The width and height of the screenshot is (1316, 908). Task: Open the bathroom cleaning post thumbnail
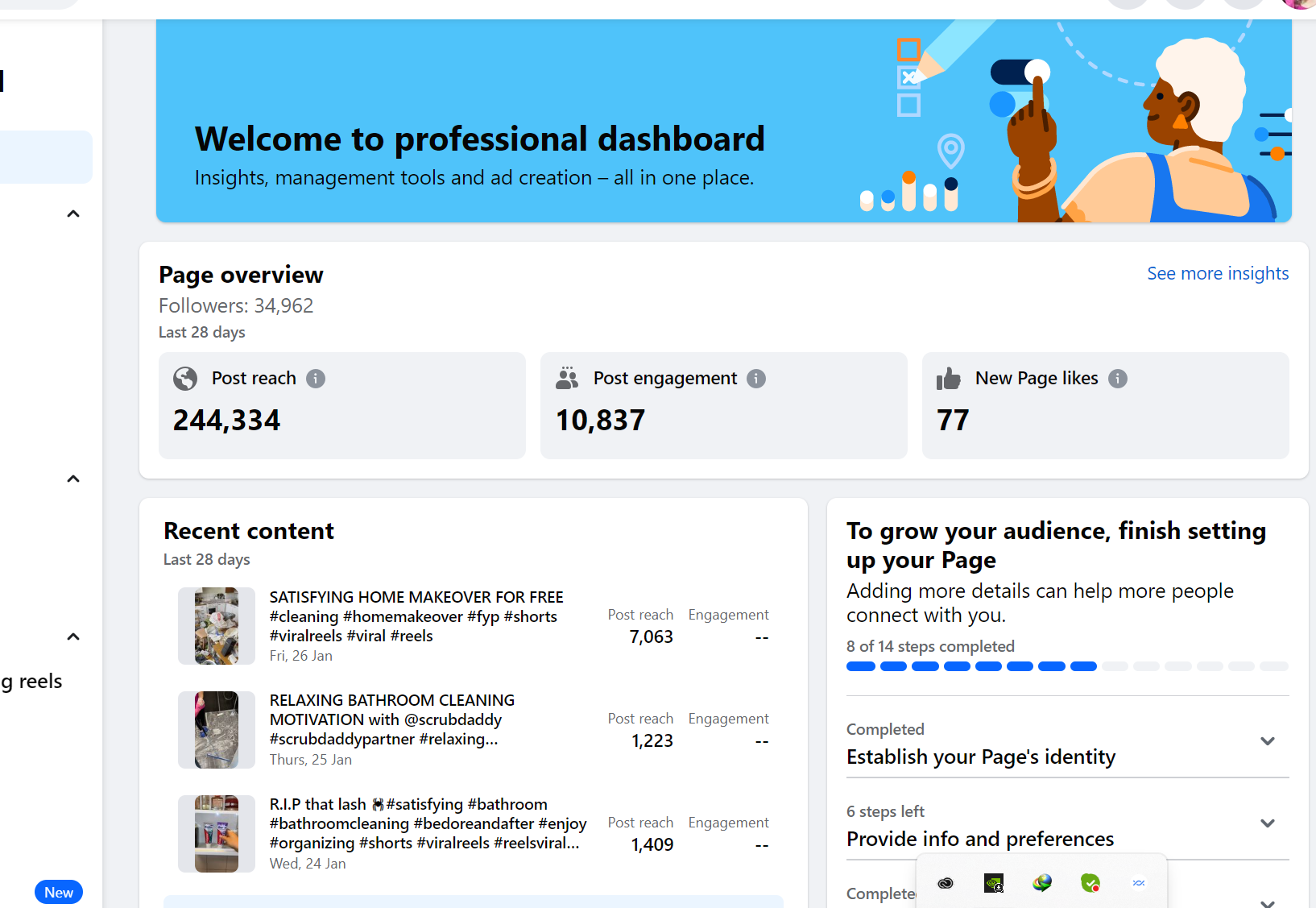[217, 730]
